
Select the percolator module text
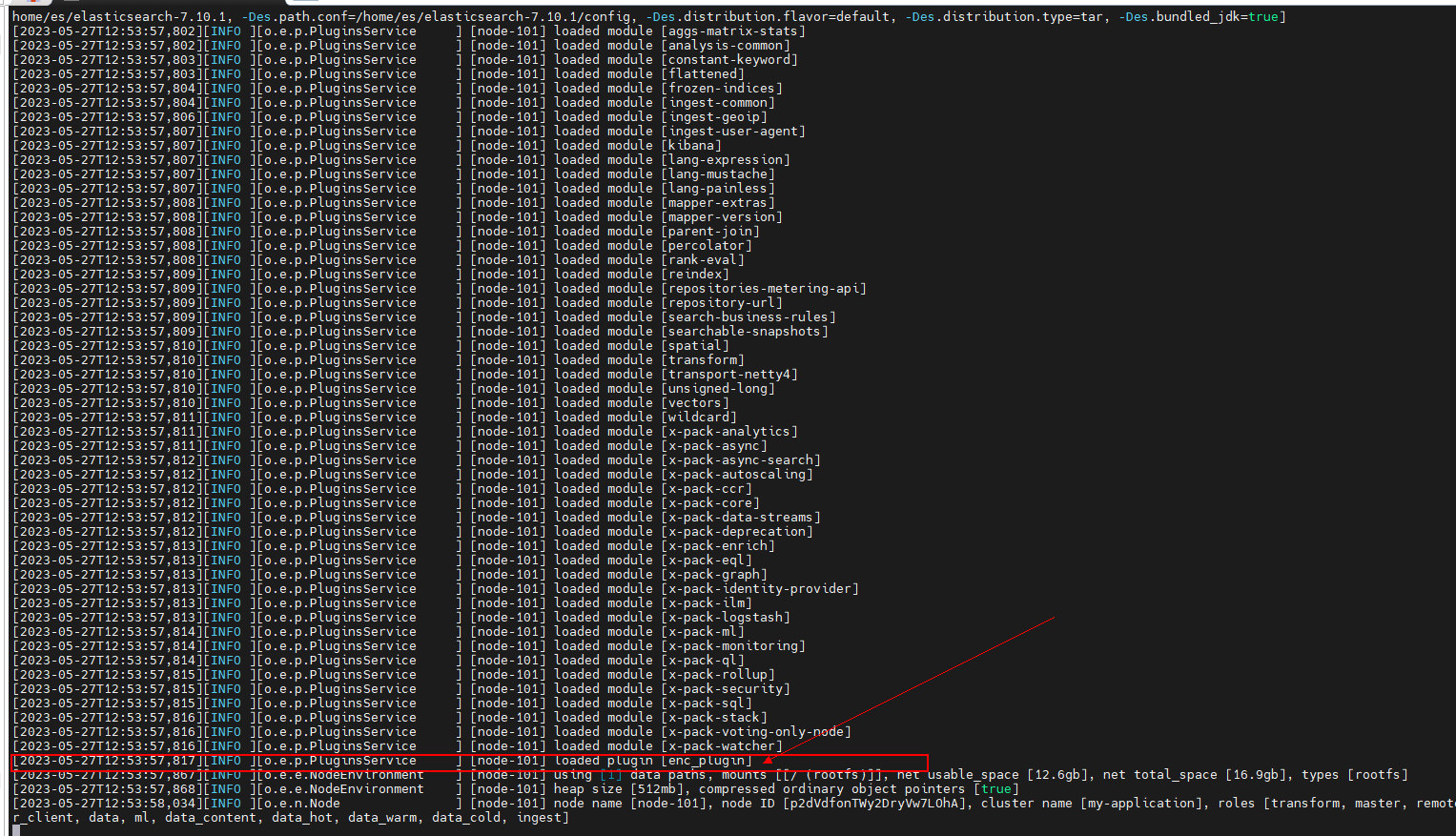[x=707, y=246]
